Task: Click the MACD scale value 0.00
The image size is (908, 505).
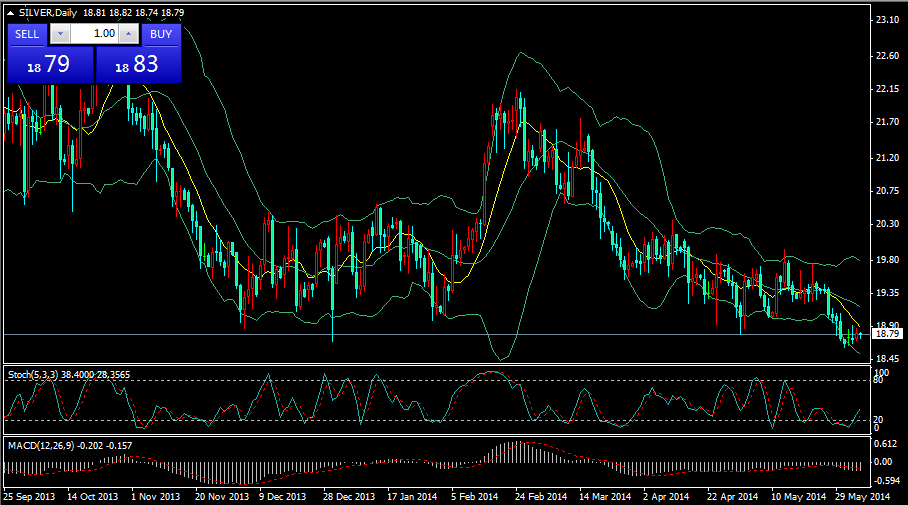Action: click(x=884, y=462)
